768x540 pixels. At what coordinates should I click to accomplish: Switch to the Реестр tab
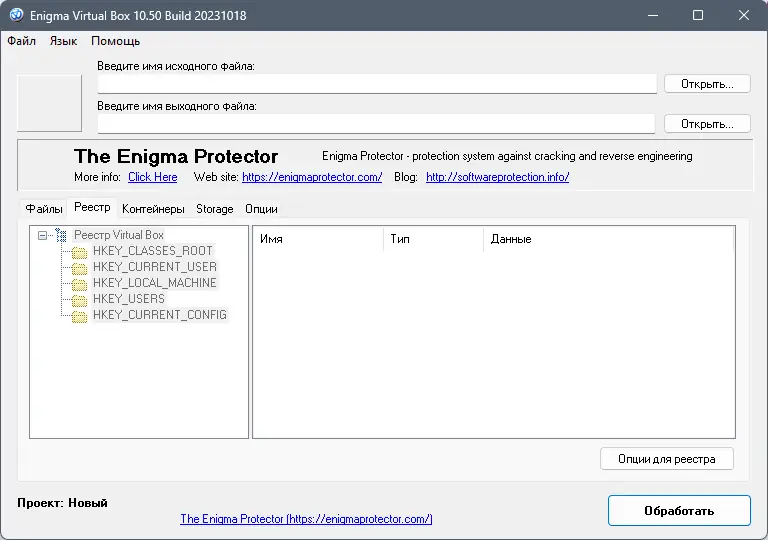click(x=92, y=207)
